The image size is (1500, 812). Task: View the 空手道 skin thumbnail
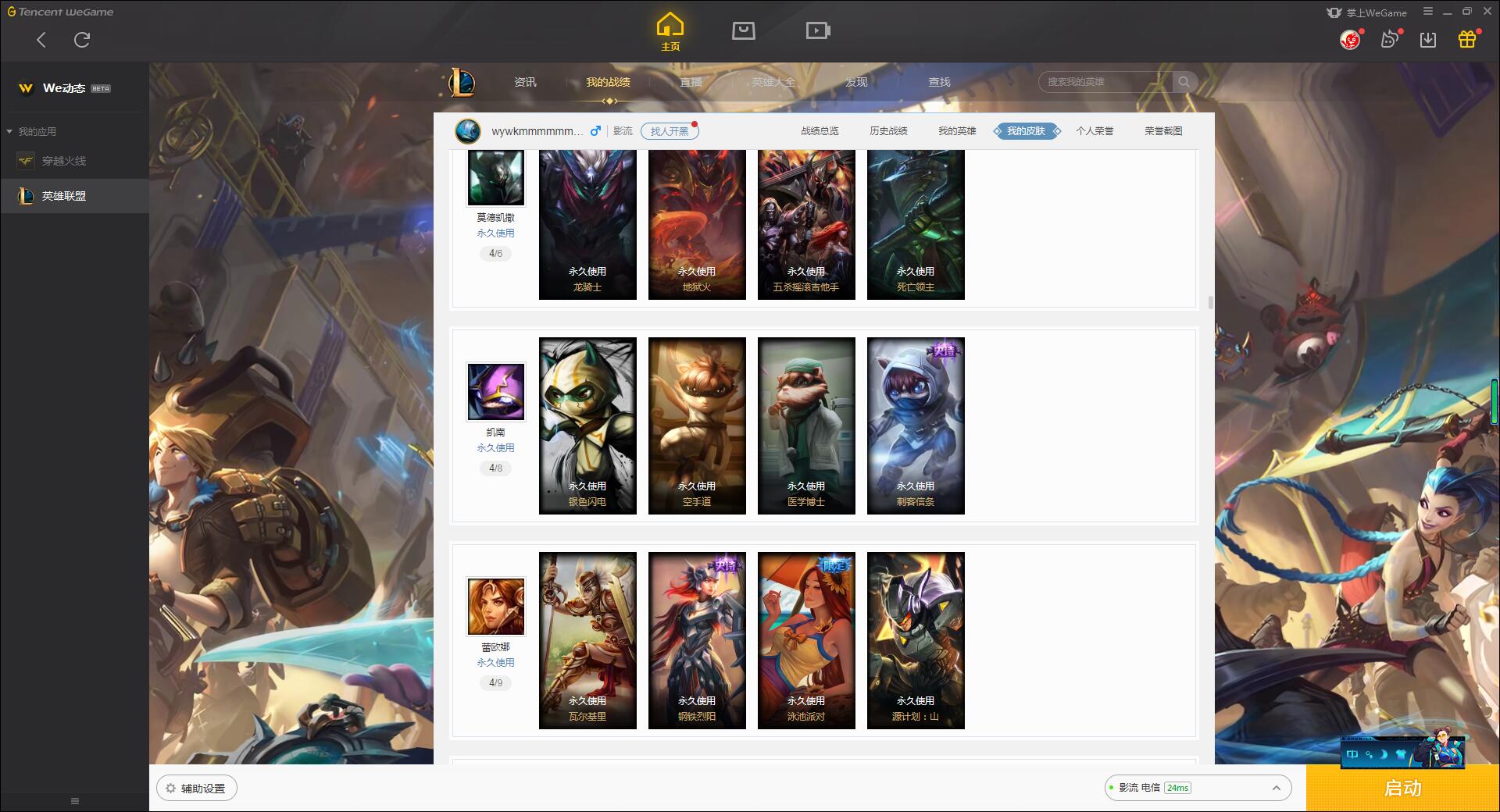(697, 426)
